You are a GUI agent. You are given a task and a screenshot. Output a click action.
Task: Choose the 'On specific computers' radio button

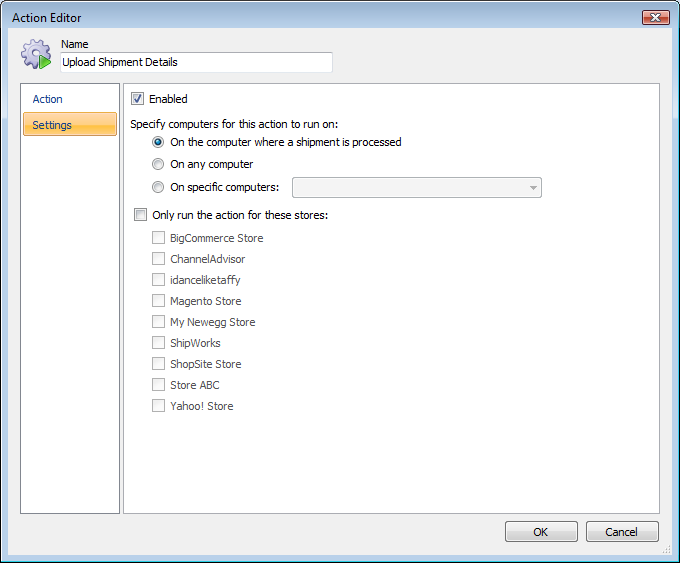click(x=158, y=187)
